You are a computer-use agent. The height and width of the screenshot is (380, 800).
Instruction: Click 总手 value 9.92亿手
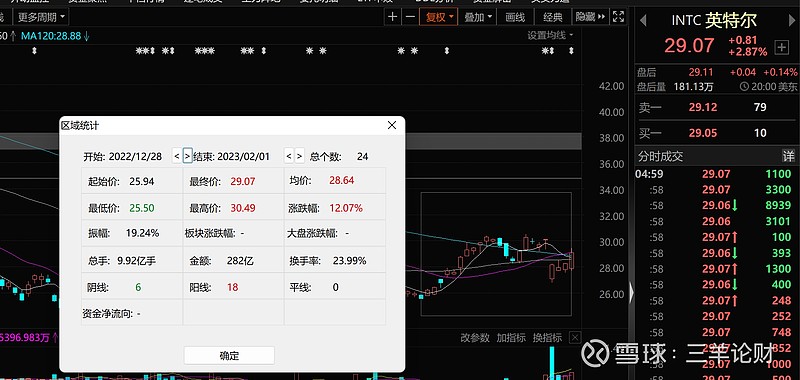pyautogui.click(x=136, y=261)
